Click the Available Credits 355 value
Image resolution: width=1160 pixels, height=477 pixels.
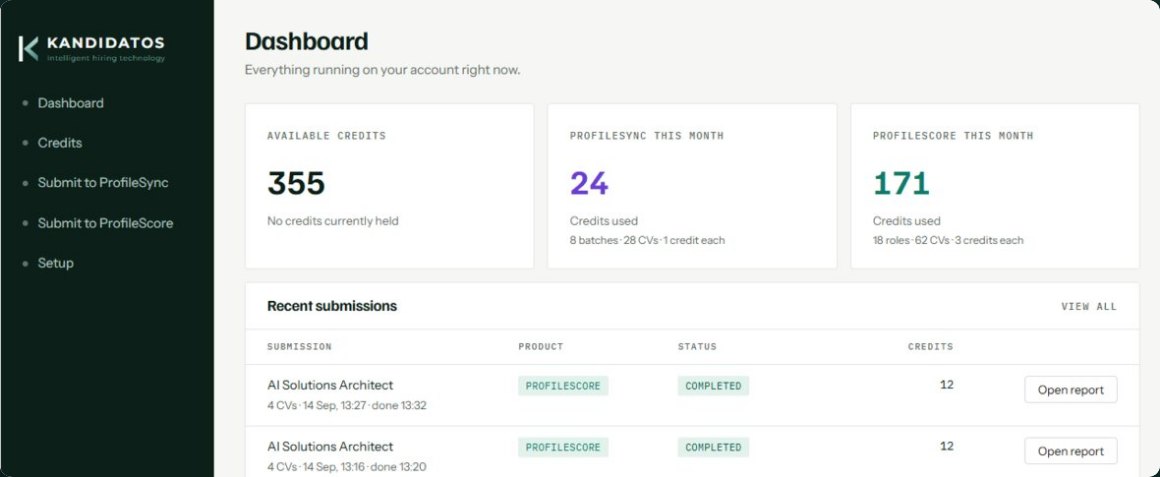pos(296,183)
